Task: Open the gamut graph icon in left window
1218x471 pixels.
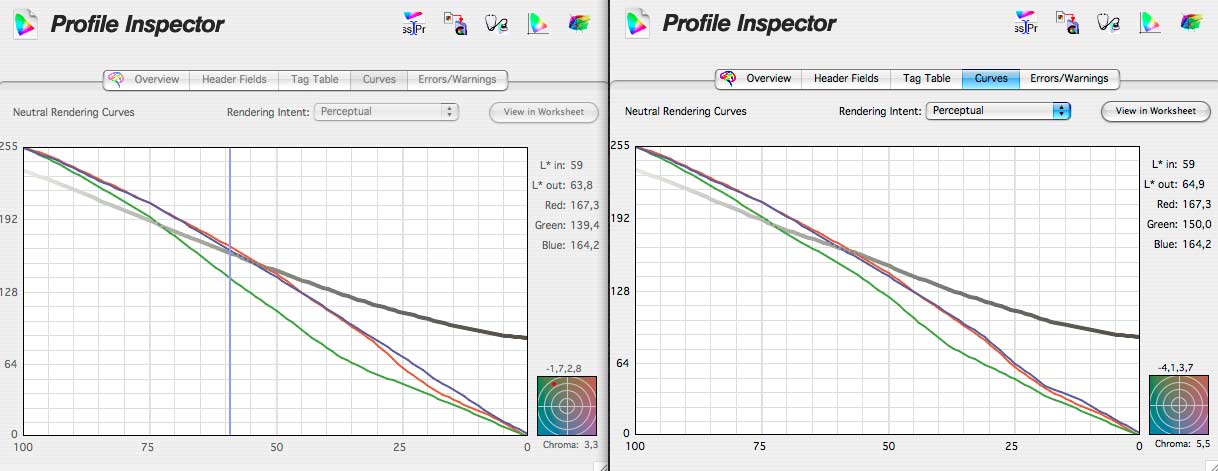Action: 537,23
